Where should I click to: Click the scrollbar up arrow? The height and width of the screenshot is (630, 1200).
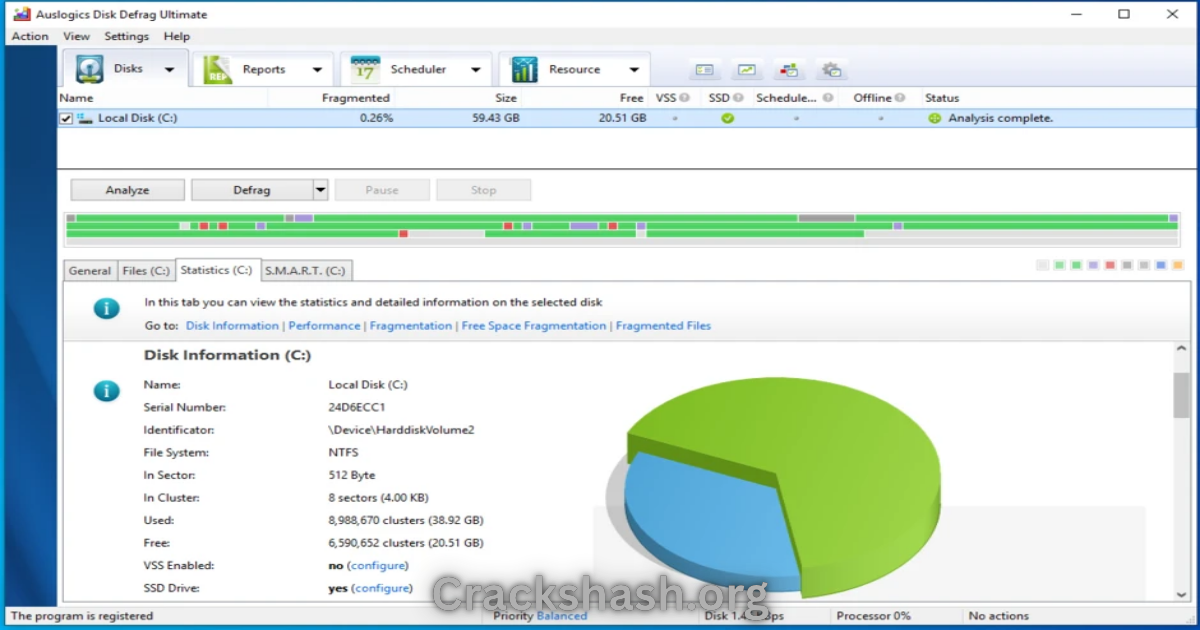(1181, 350)
